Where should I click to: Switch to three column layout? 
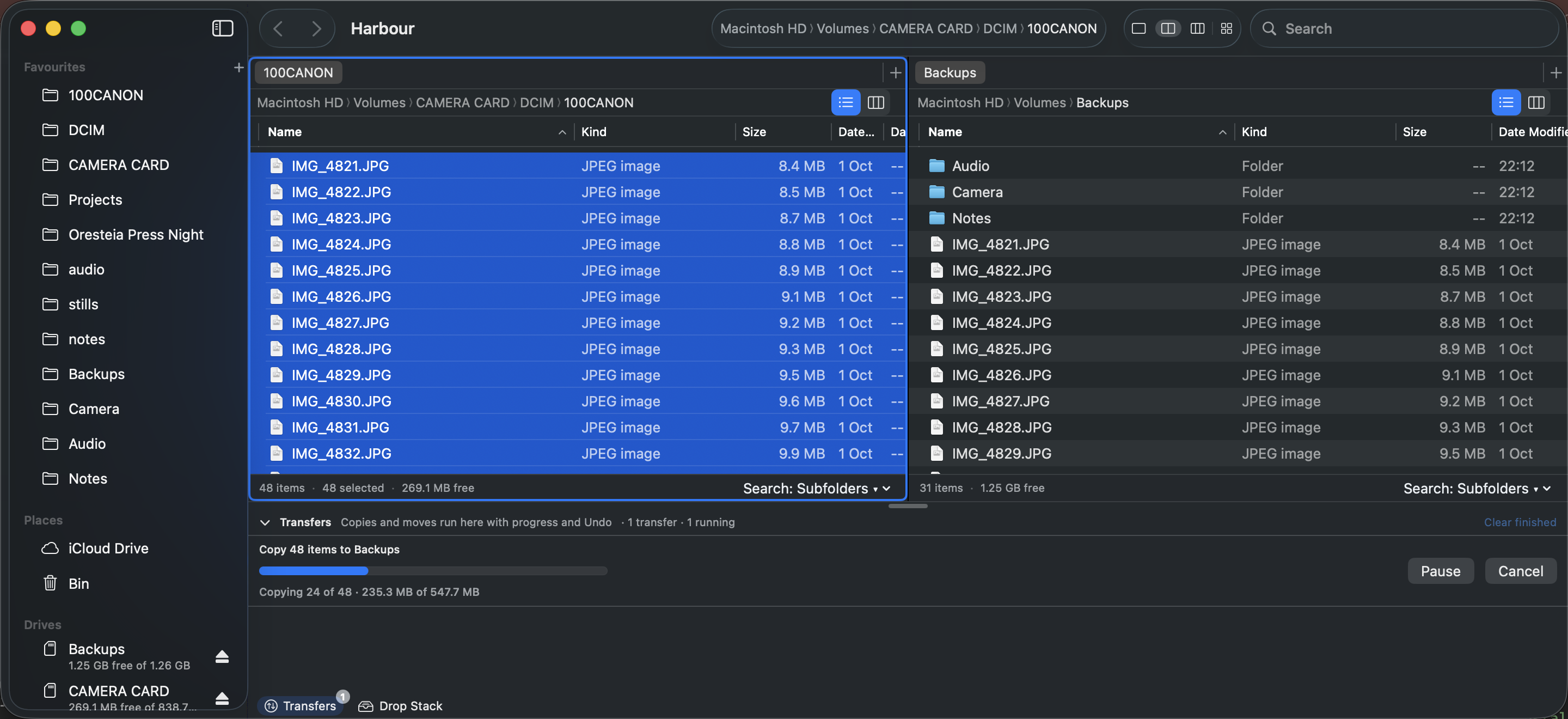tap(1197, 29)
